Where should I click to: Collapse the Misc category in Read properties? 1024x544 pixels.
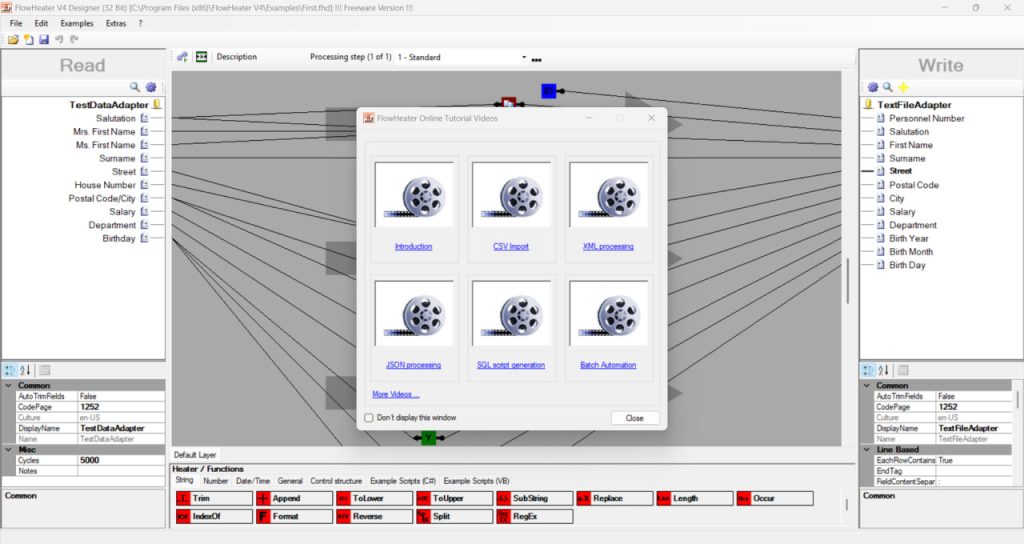click(x=8, y=449)
